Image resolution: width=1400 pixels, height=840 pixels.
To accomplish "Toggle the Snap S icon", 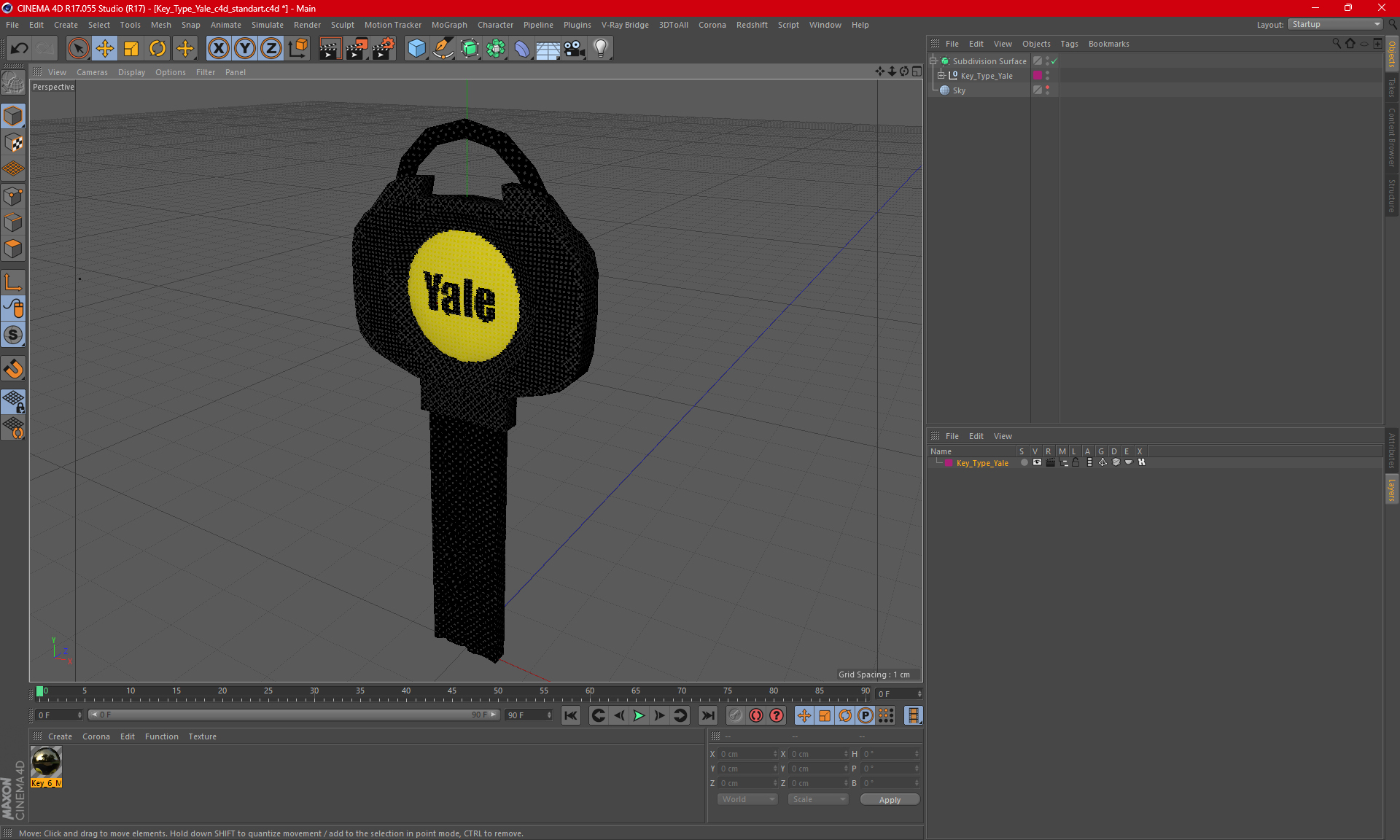I will click(13, 335).
